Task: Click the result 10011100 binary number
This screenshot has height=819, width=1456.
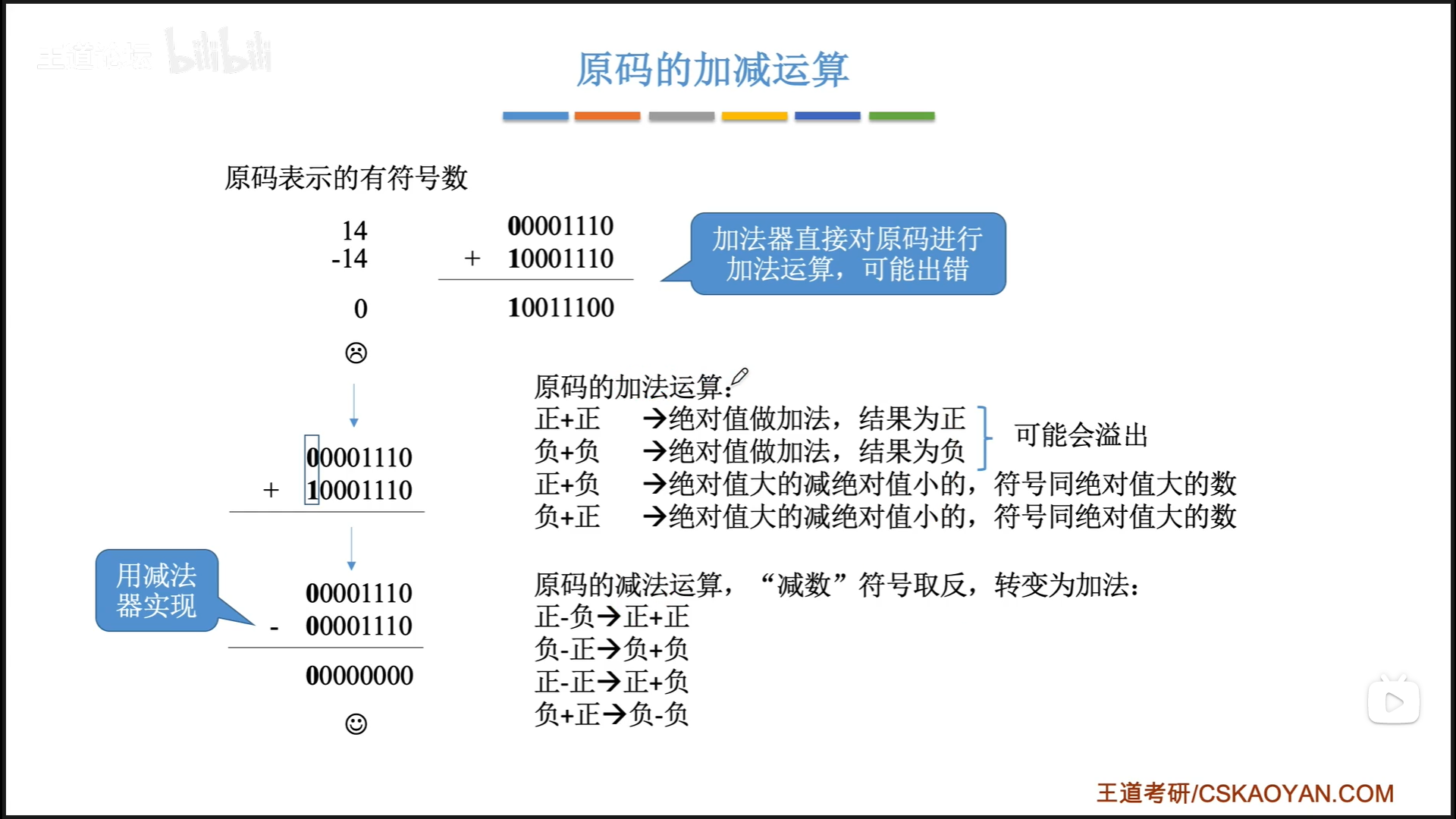Action: click(x=560, y=308)
